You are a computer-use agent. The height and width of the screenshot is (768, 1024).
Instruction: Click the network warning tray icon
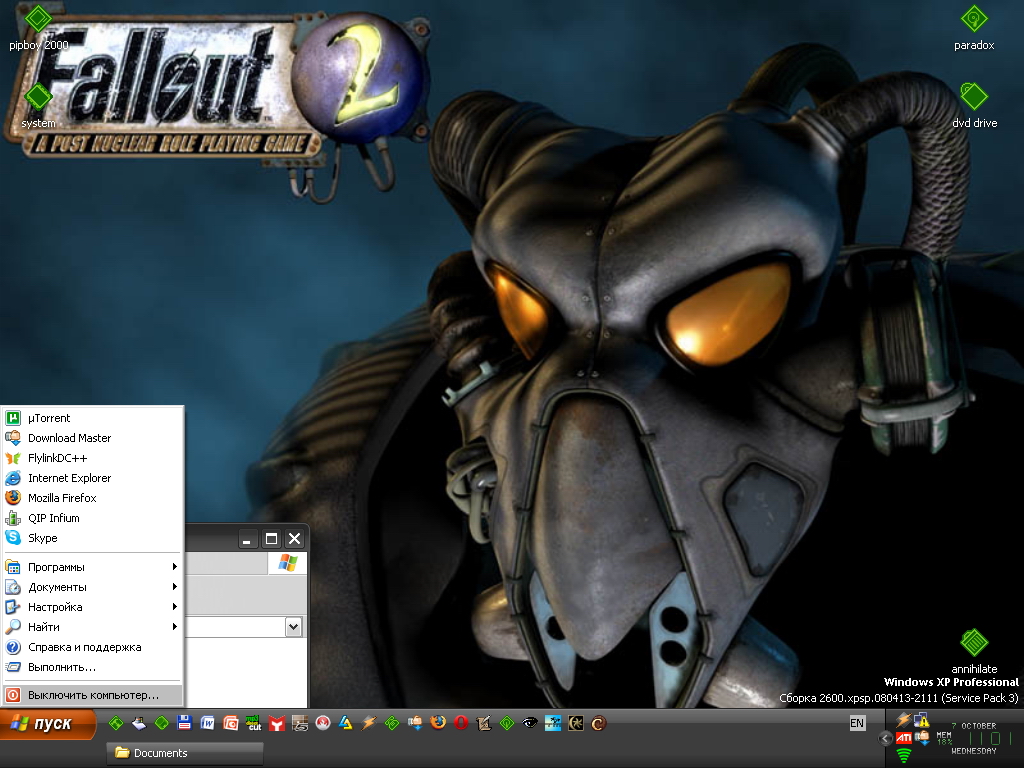(x=921, y=720)
